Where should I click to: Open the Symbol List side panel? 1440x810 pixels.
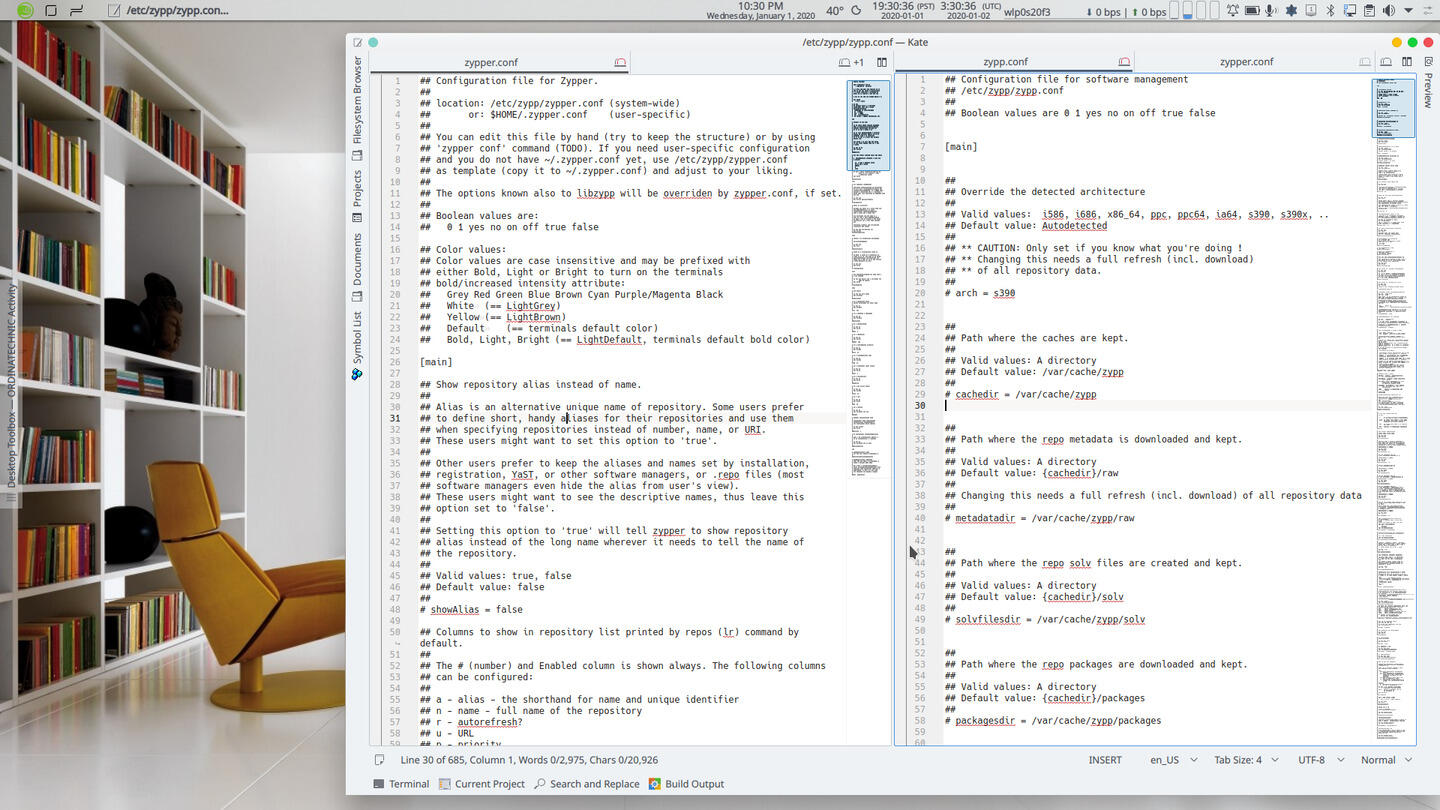pos(357,345)
